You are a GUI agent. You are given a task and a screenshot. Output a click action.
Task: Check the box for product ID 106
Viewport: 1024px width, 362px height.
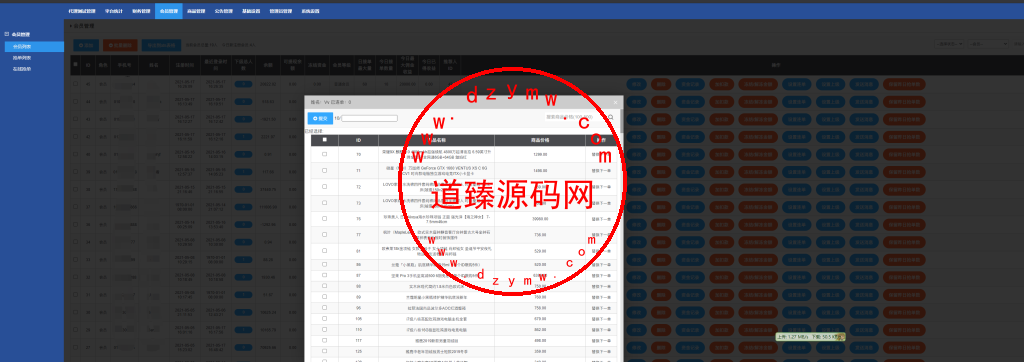click(325, 318)
